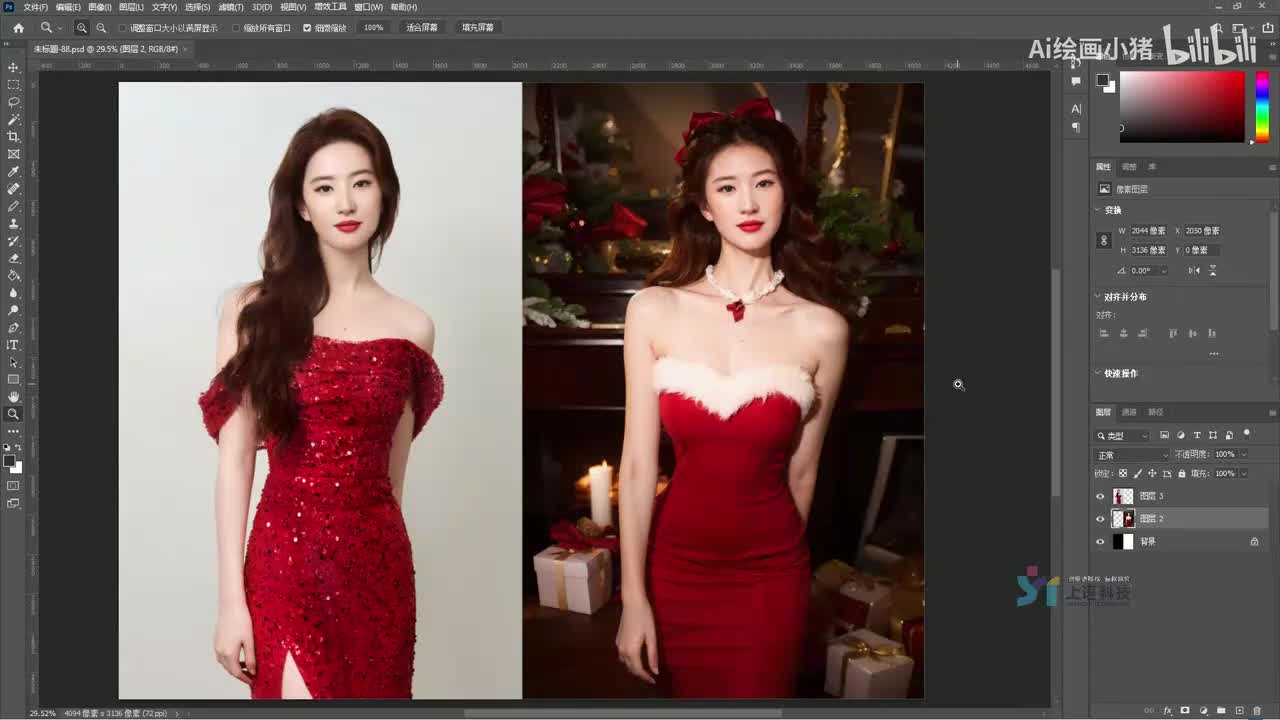Screen dimensions: 1280x720
Task: Open the zoom tool preset dropdown arrow
Action: 60,28
